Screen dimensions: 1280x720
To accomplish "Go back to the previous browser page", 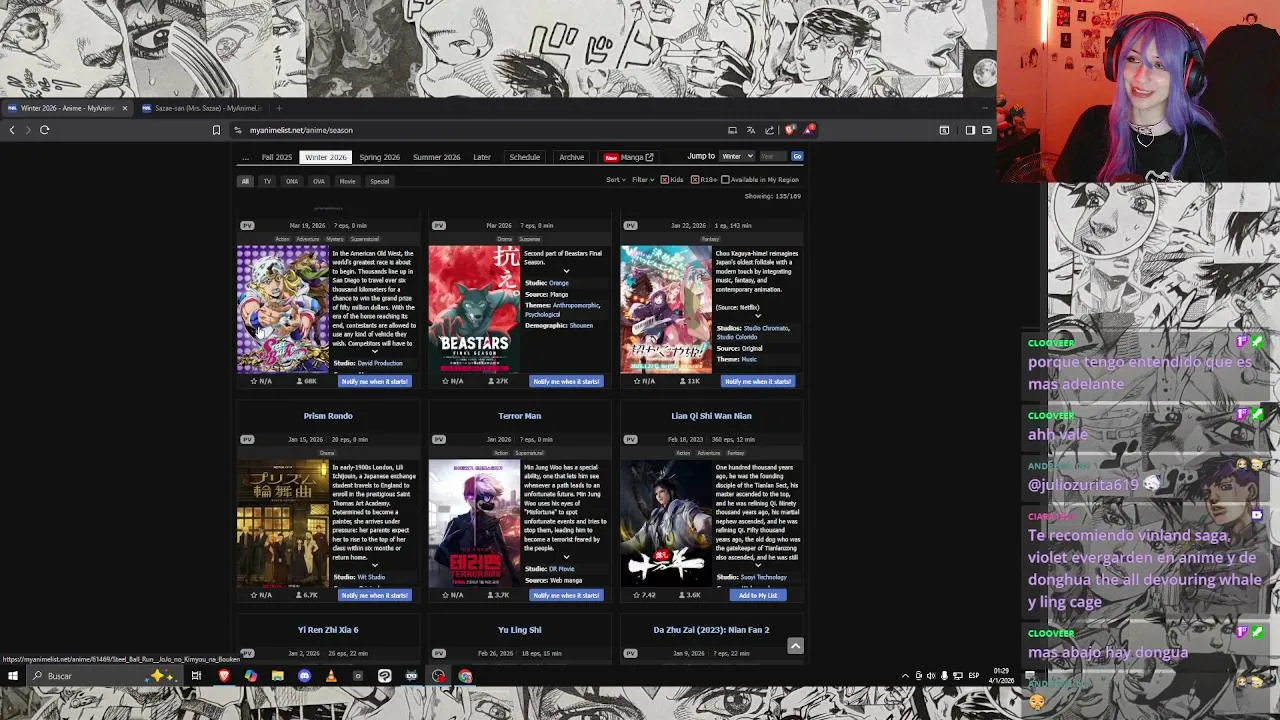I will [x=12, y=130].
